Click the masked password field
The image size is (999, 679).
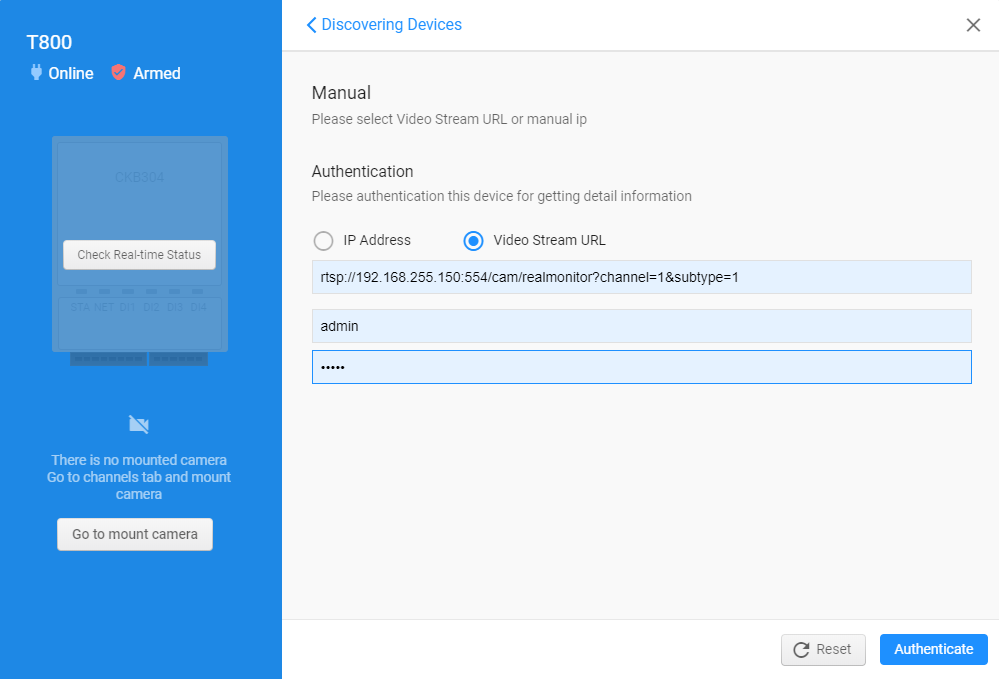[x=641, y=366]
